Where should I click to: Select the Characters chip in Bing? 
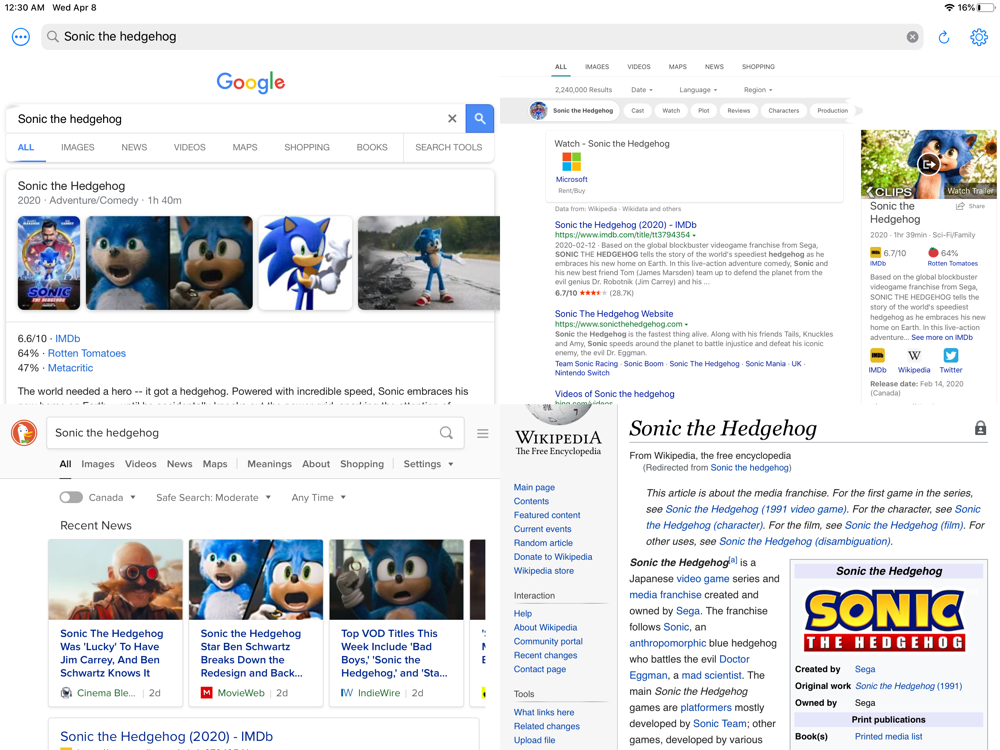[x=784, y=111]
